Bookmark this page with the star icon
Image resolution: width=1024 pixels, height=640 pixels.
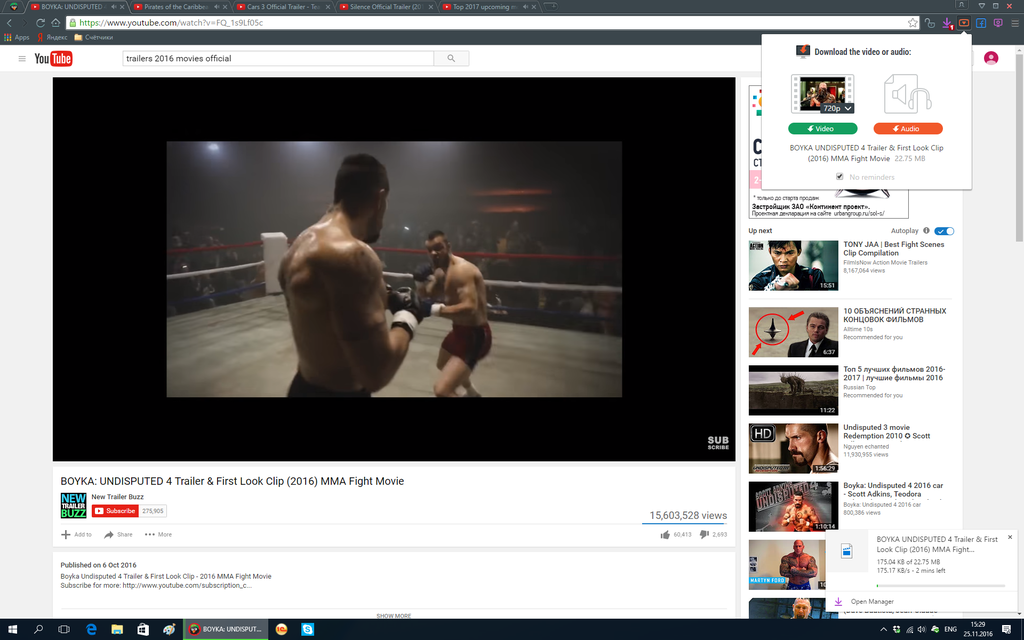tap(912, 22)
